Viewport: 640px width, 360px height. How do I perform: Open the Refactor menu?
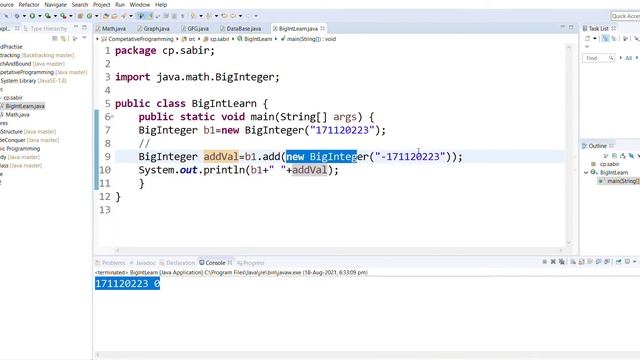[29, 4]
